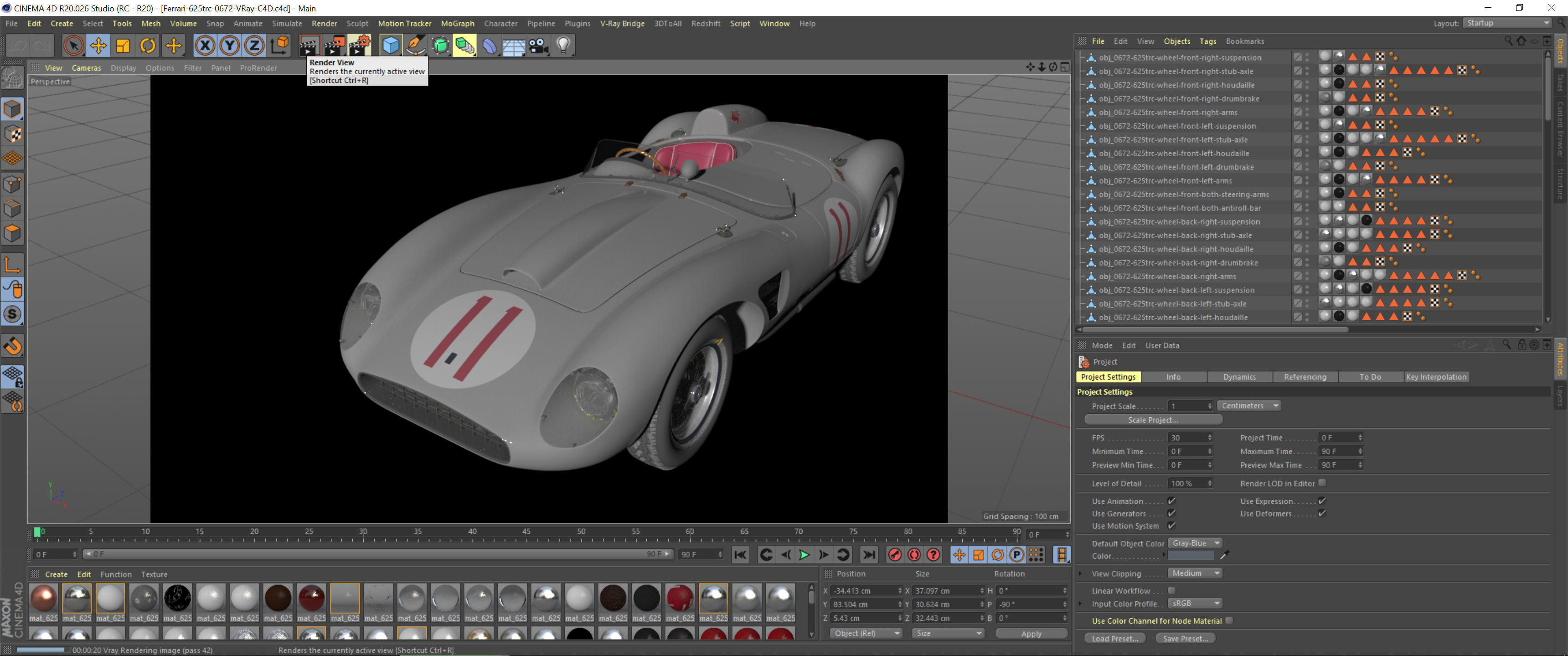
Task: Toggle Snap (S) icon in left sidebar
Action: pyautogui.click(x=12, y=315)
